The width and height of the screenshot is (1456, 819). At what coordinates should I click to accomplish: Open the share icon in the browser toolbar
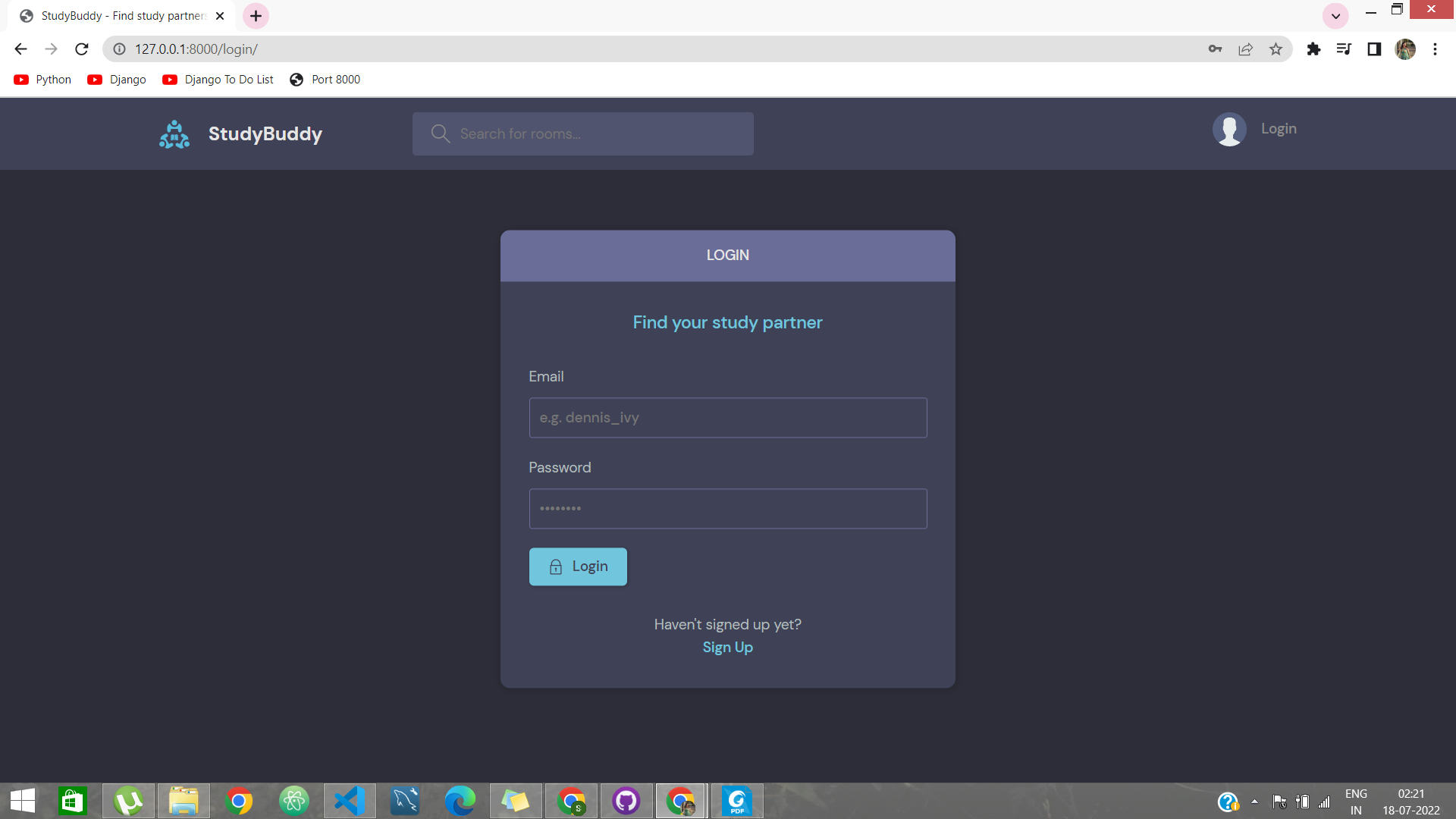1245,49
